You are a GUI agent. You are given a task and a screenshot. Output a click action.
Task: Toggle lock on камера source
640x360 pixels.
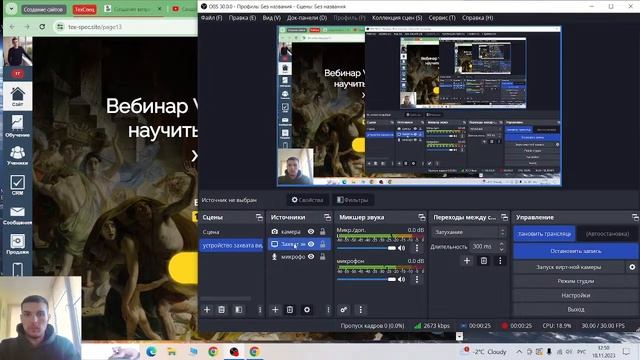point(322,231)
